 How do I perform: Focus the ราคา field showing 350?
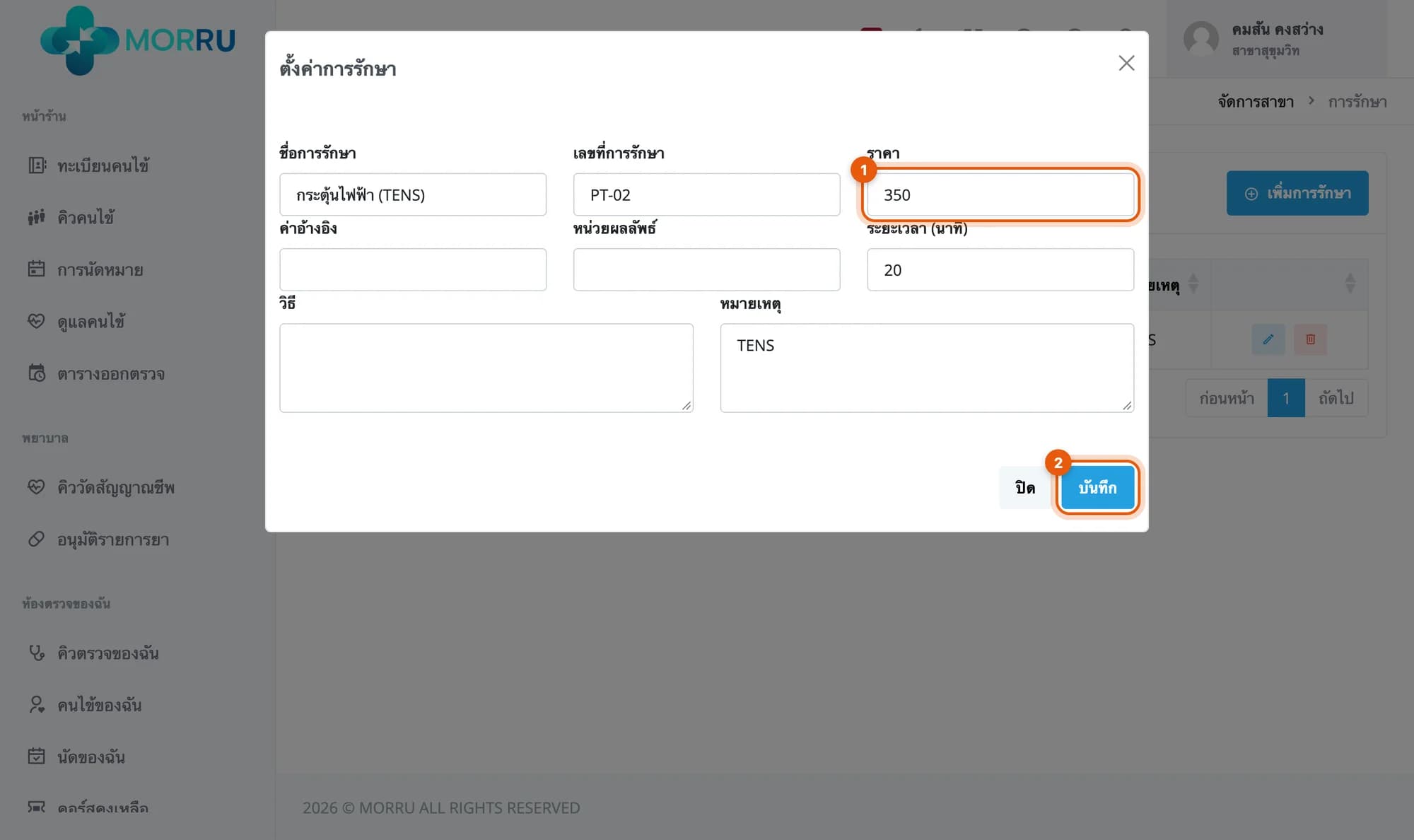pos(1000,194)
